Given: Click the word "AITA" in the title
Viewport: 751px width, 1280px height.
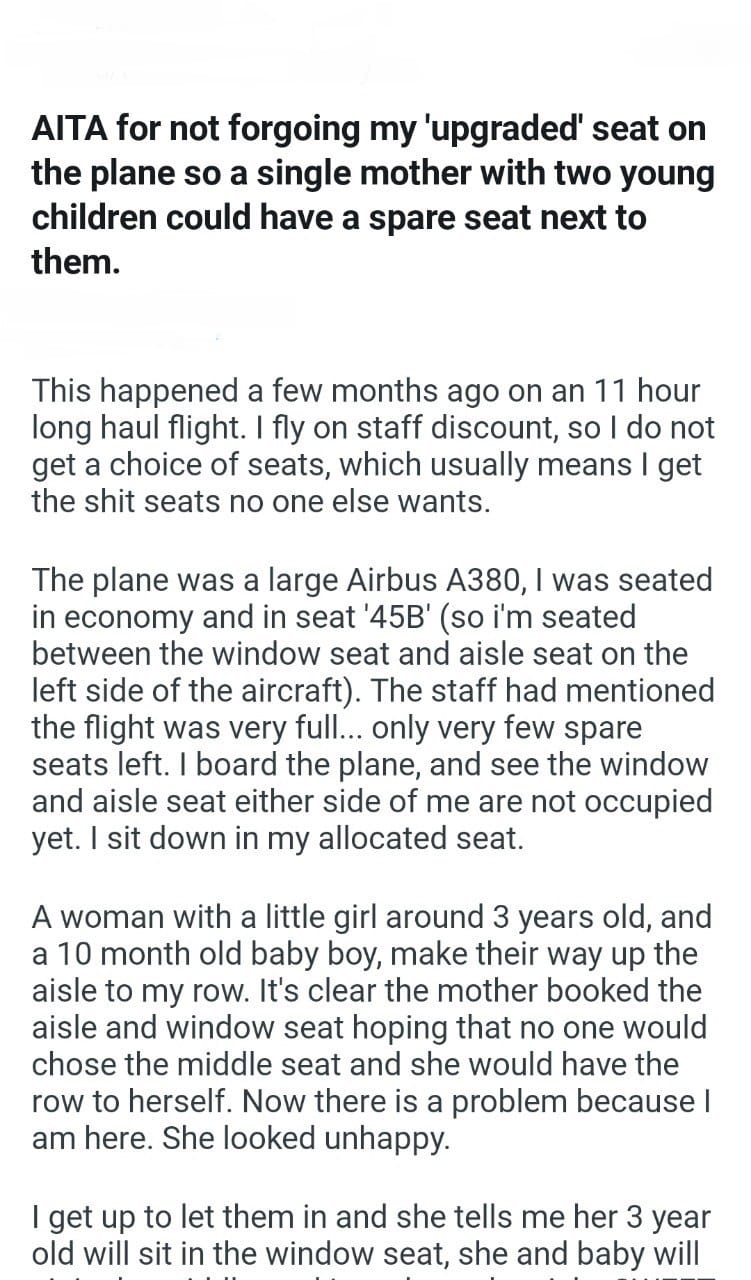Looking at the screenshot, I should click(x=70, y=128).
